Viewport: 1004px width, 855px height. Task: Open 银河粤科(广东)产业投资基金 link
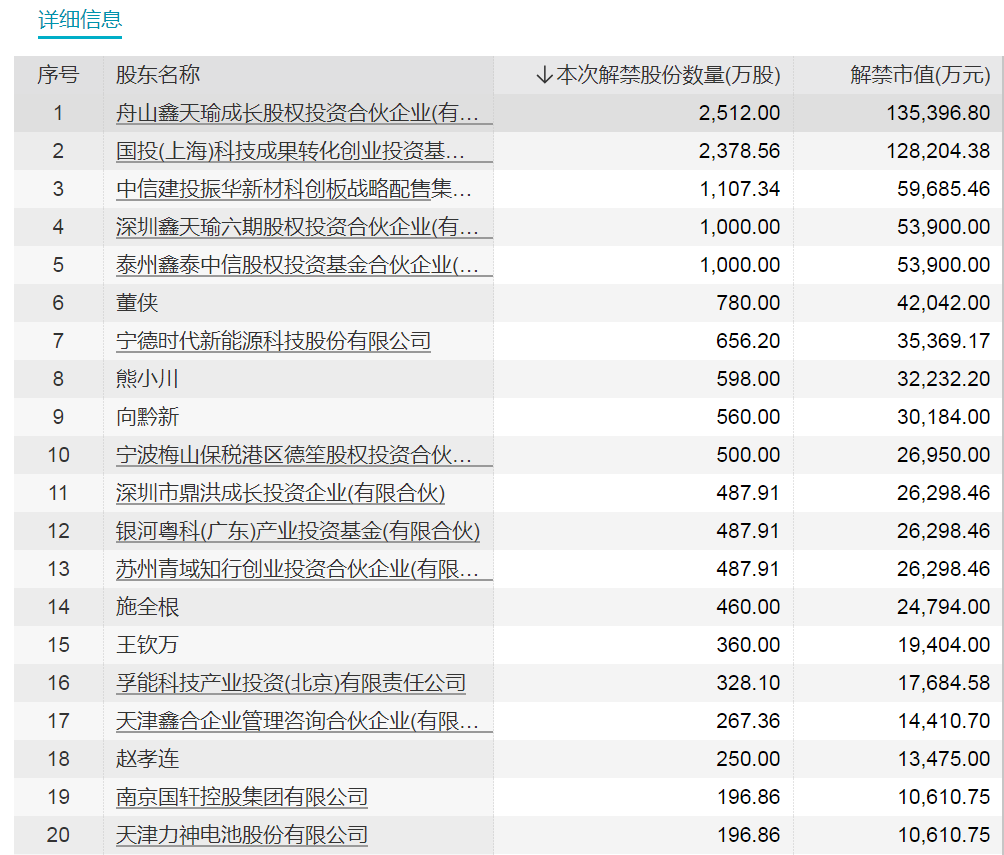tap(298, 531)
